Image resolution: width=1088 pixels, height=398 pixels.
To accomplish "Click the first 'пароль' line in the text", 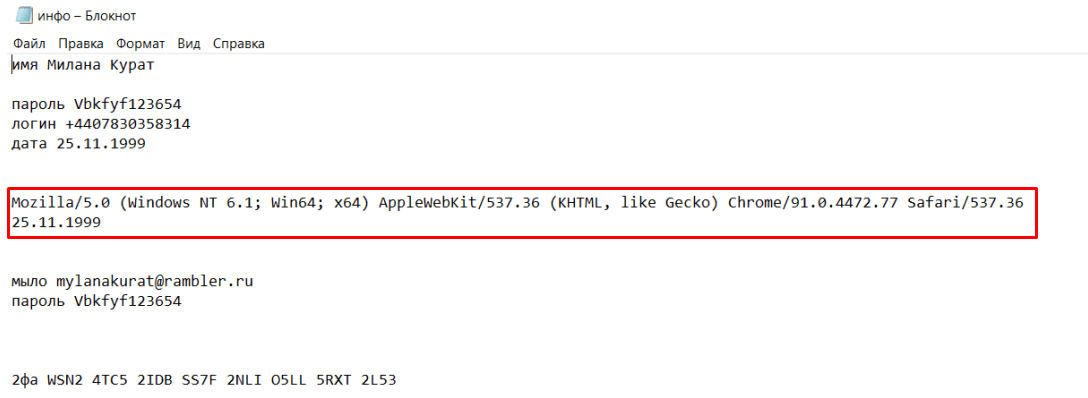I will point(96,105).
